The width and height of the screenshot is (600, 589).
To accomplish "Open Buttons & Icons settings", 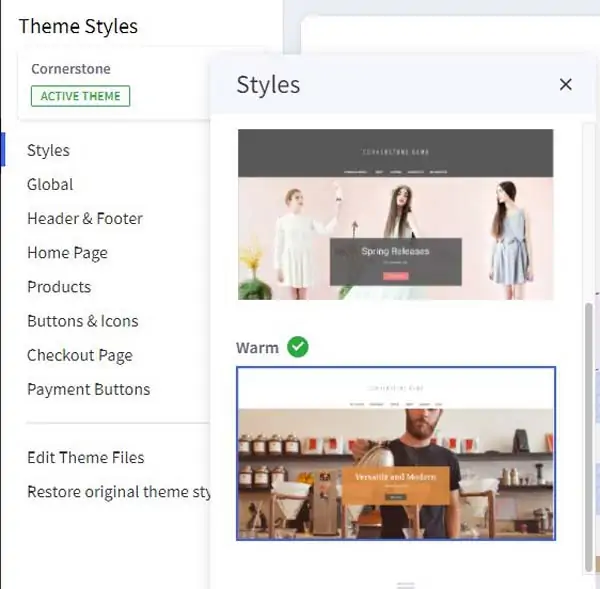I will coord(83,321).
